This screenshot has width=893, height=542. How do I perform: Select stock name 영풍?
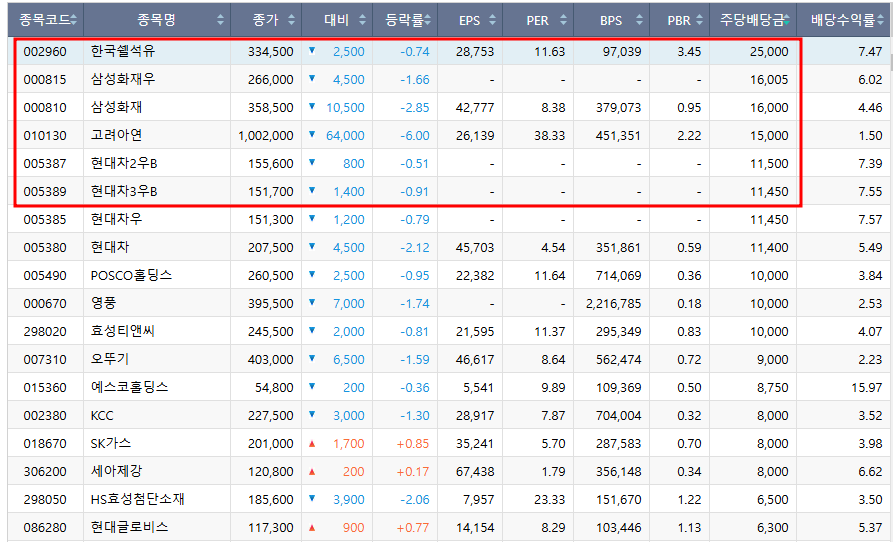103,303
